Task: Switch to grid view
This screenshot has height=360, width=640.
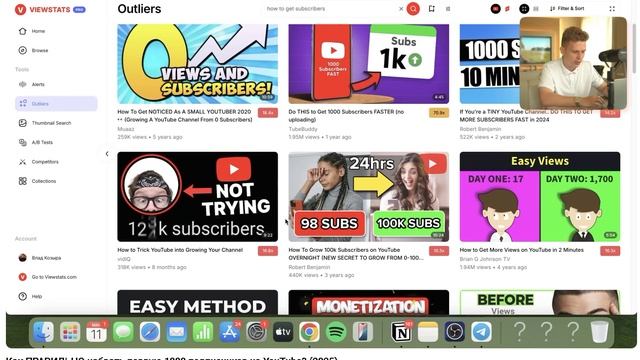Action: (524, 9)
